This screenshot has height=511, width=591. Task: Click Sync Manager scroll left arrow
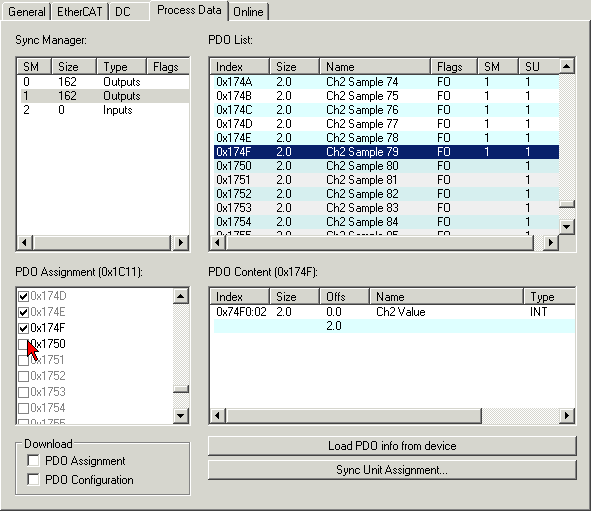point(25,242)
